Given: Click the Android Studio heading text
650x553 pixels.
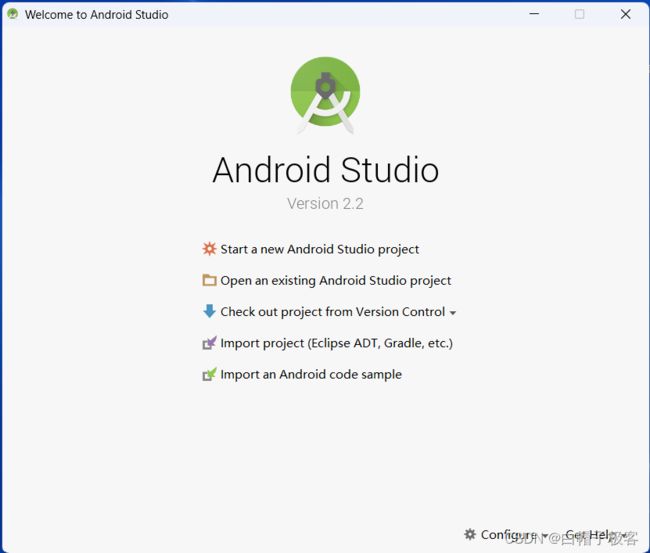Looking at the screenshot, I should 325,170.
